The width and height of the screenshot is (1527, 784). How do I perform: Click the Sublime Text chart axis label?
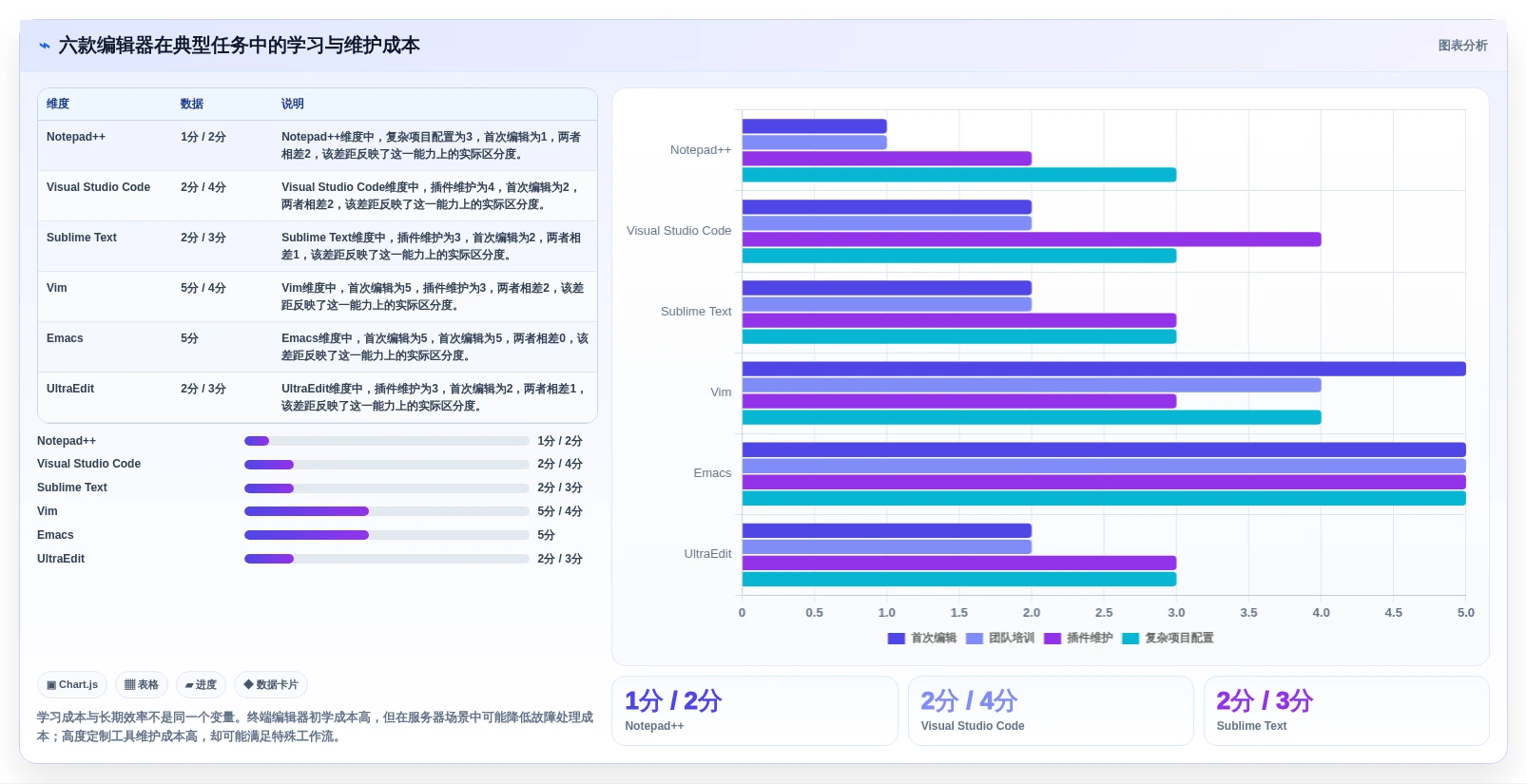pyautogui.click(x=696, y=312)
